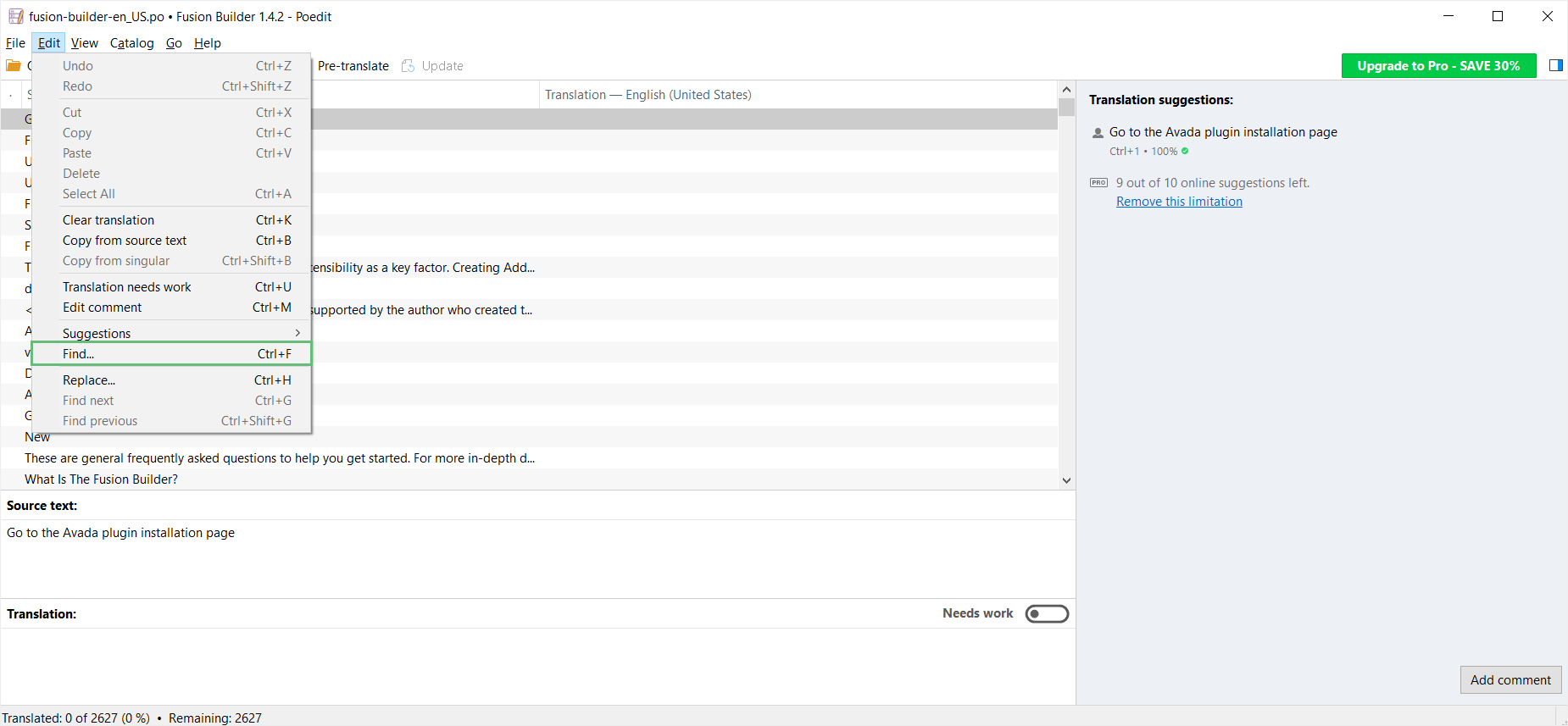
Task: Click the list scrollbar thumb
Action: (x=1066, y=107)
